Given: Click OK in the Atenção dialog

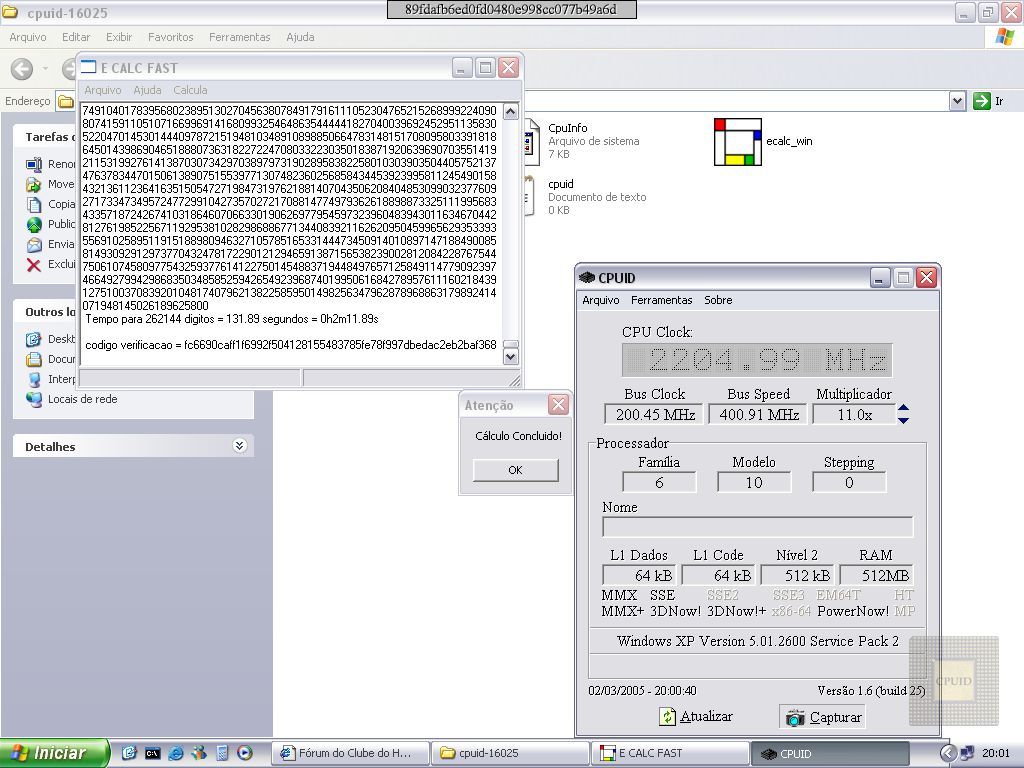Looking at the screenshot, I should click(x=515, y=470).
